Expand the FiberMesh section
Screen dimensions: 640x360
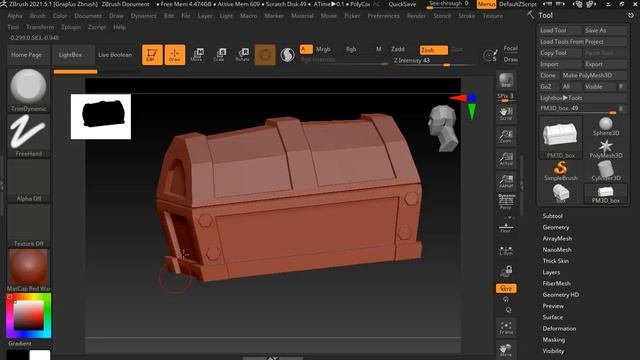pos(556,283)
